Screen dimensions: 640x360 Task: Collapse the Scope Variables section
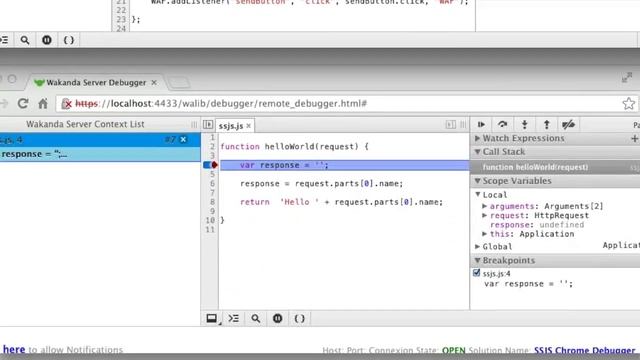point(478,180)
